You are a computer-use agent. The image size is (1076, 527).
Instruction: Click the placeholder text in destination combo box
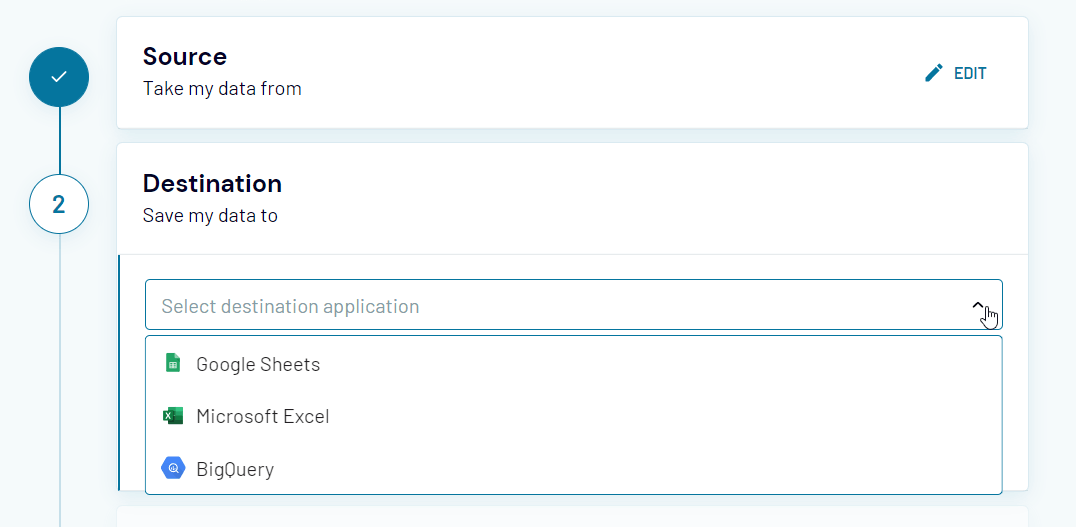click(290, 306)
